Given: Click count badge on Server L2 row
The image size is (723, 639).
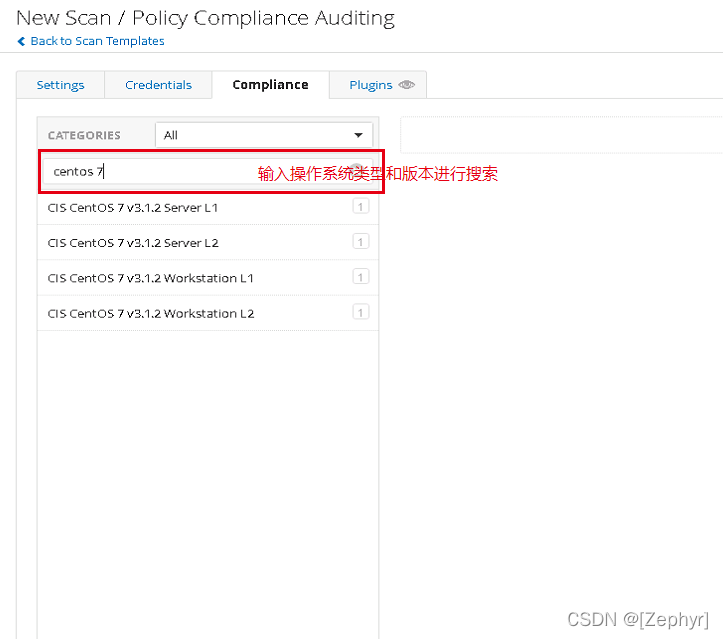Looking at the screenshot, I should [361, 242].
